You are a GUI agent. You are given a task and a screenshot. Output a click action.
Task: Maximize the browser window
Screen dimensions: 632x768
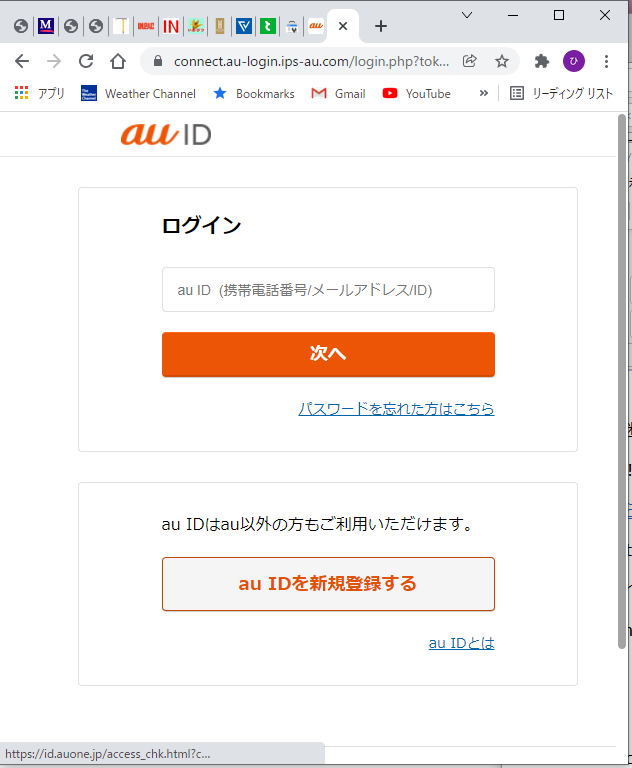tap(559, 15)
